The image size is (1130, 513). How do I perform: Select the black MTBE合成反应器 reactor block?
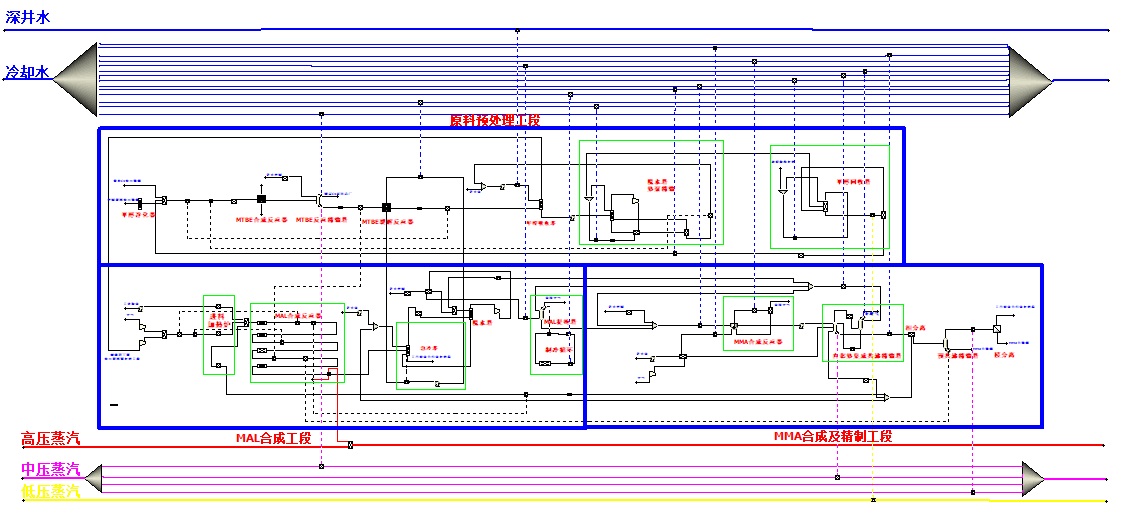point(262,199)
